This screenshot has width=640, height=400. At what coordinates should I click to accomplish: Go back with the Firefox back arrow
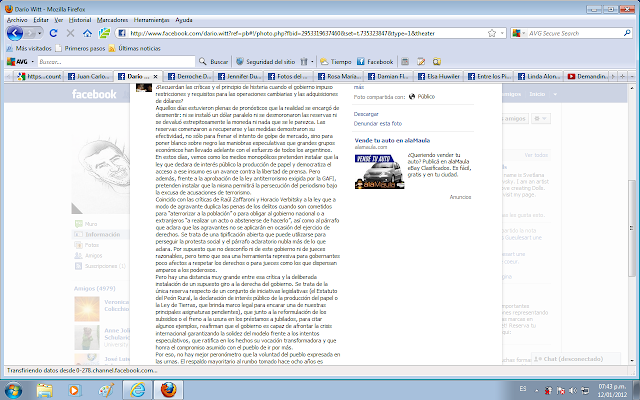15,33
